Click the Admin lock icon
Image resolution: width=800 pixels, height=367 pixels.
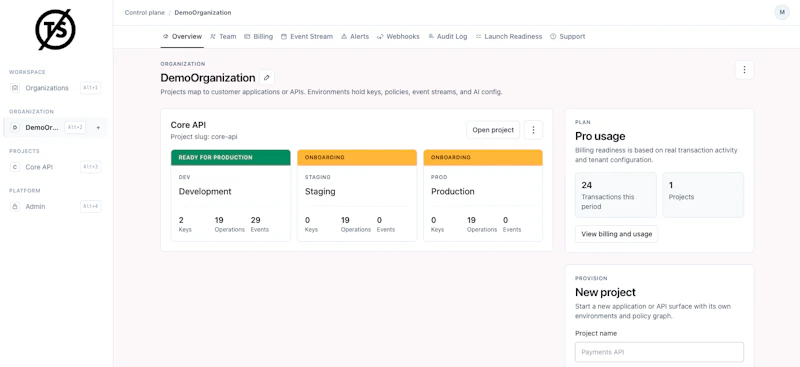pos(15,207)
